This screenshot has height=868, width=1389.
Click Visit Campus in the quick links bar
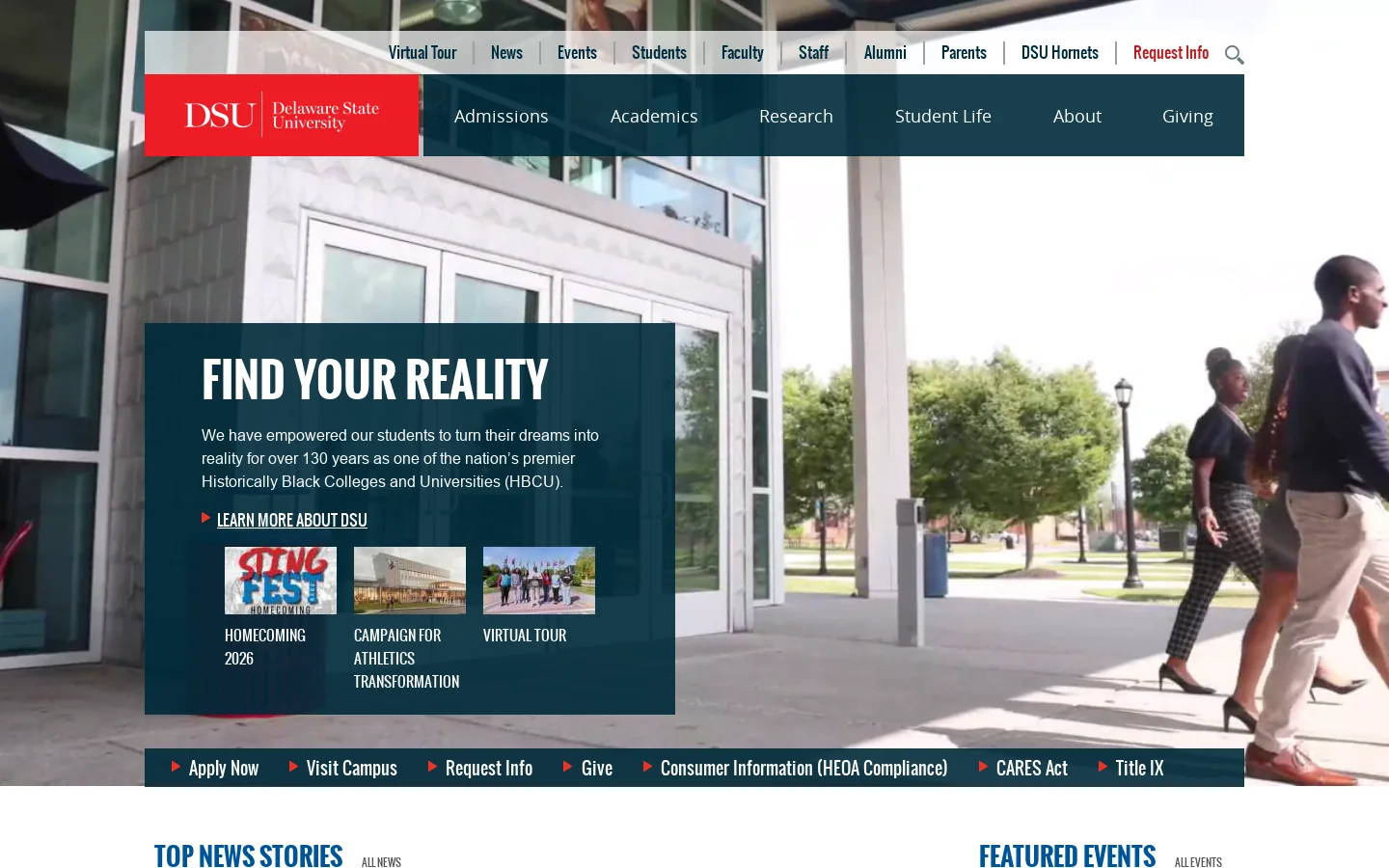click(x=352, y=768)
